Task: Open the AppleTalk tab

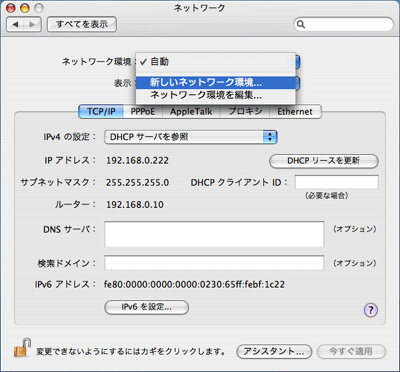Action: [191, 112]
